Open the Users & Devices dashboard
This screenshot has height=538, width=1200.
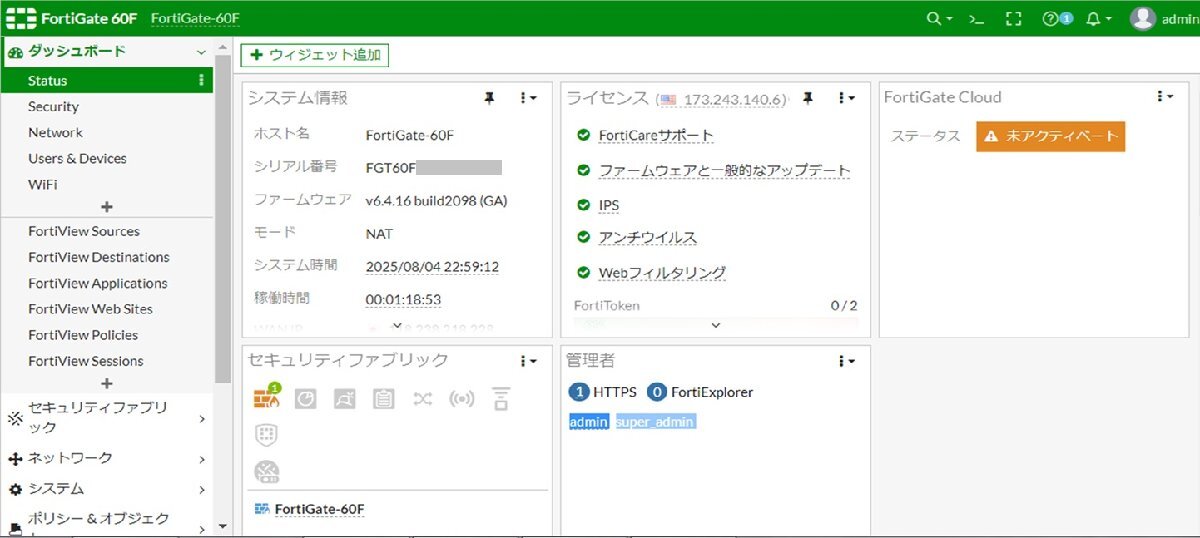77,158
